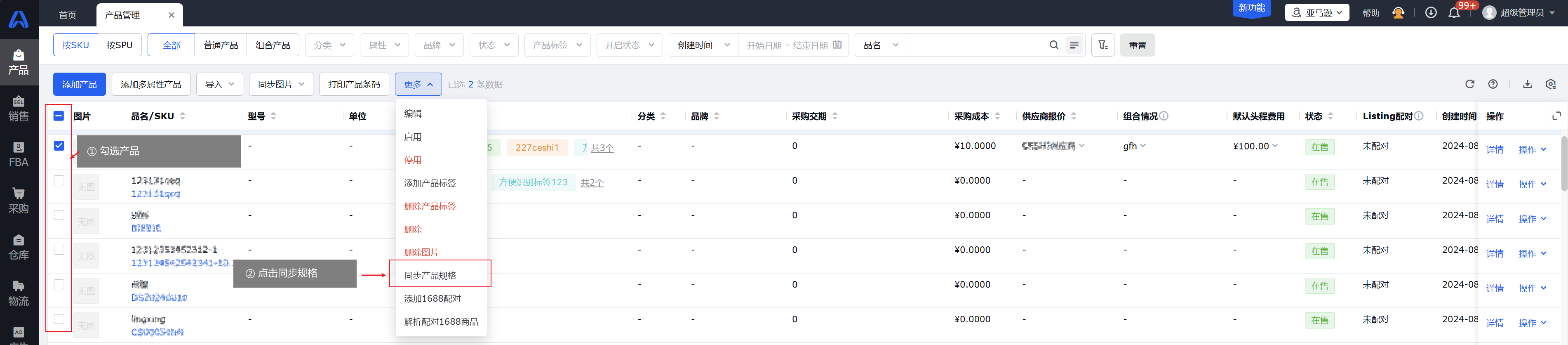Click the app logo at top left
1568x345 pixels.
click(x=19, y=19)
